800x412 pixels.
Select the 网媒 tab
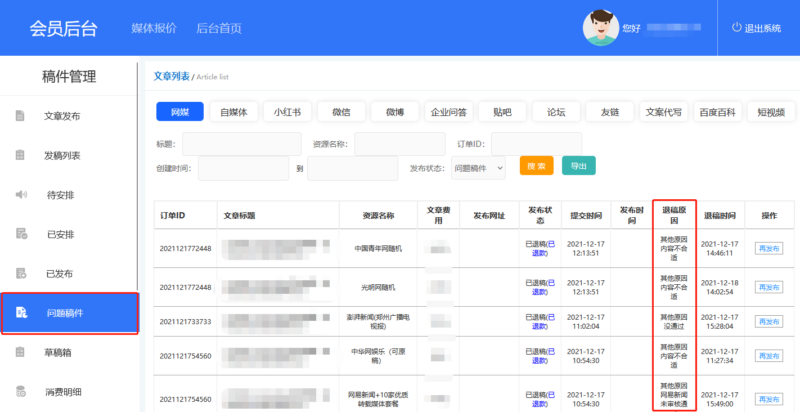coord(180,112)
